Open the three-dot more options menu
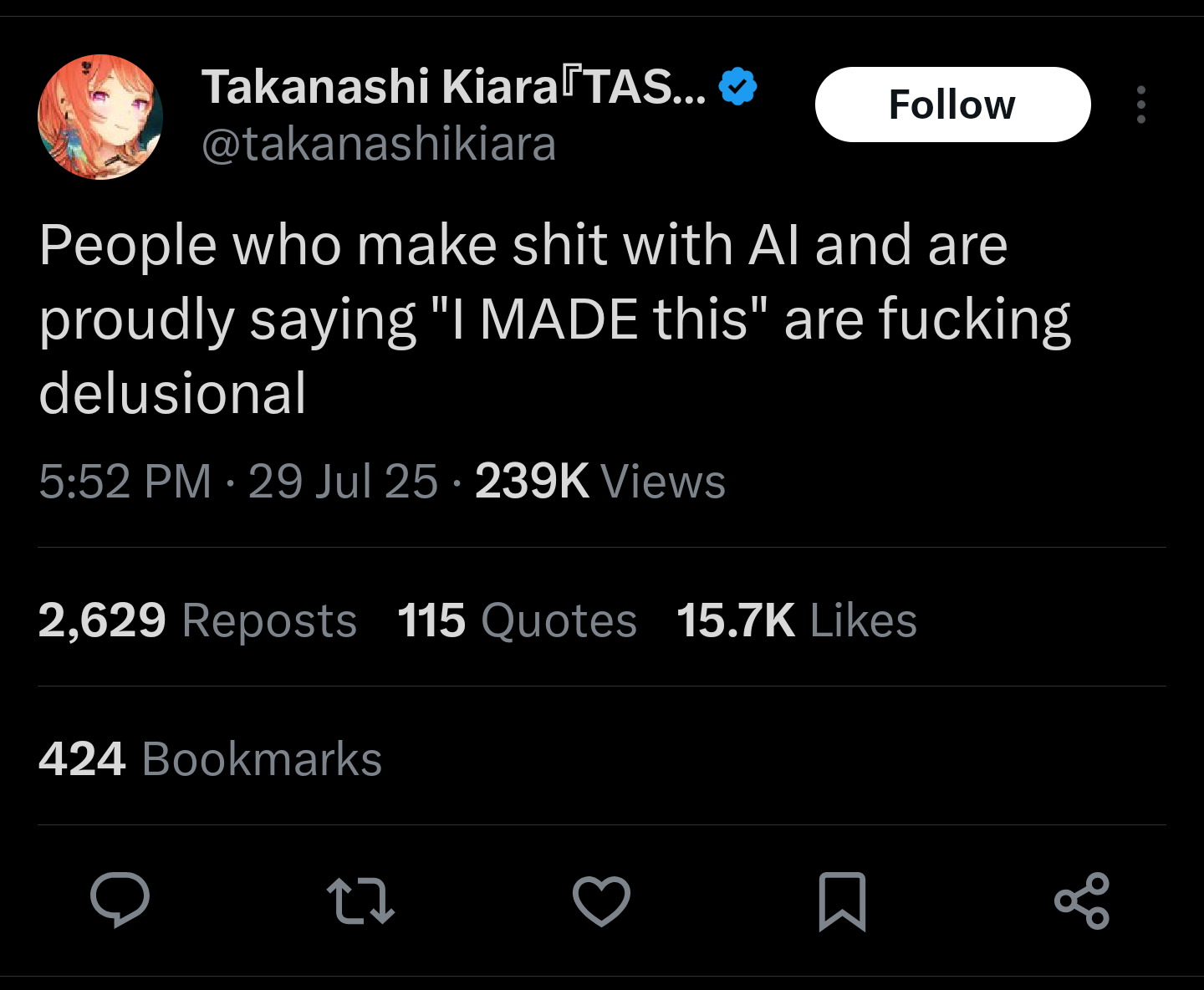 click(1141, 105)
